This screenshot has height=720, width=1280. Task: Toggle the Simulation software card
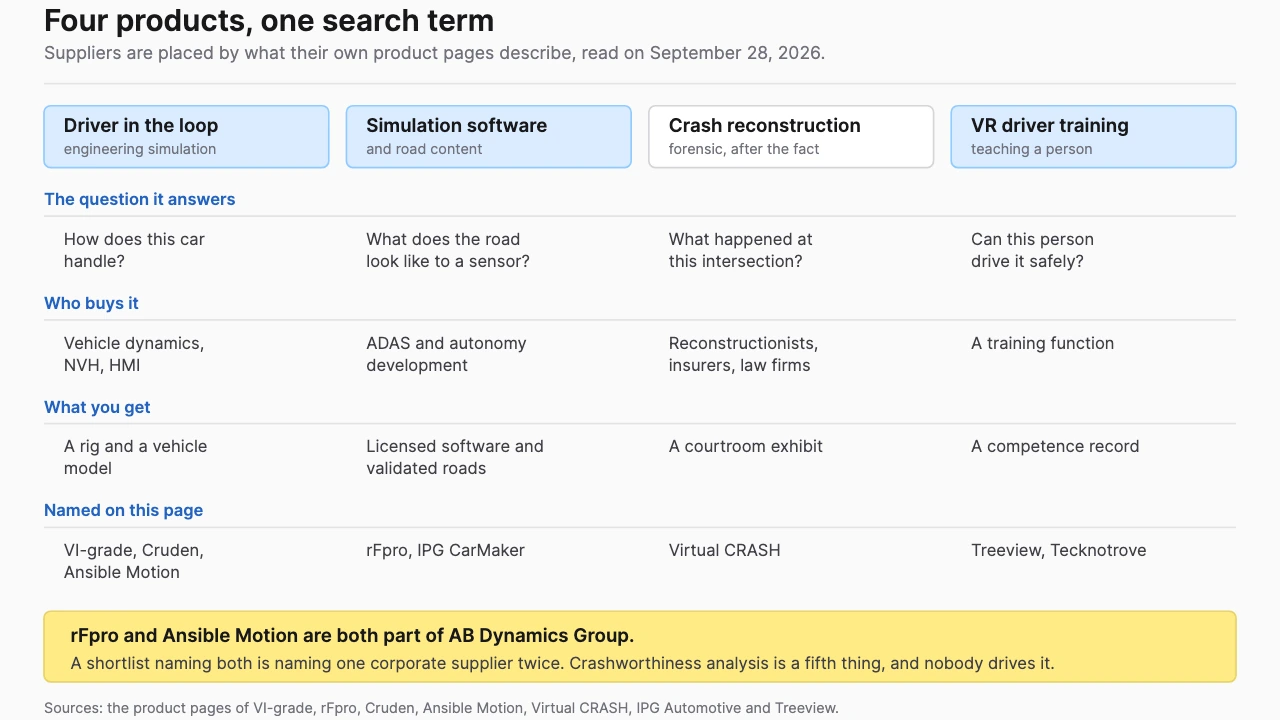point(489,137)
